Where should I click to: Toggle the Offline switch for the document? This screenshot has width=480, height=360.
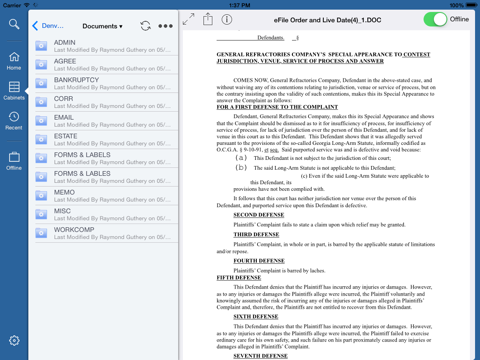[435, 19]
